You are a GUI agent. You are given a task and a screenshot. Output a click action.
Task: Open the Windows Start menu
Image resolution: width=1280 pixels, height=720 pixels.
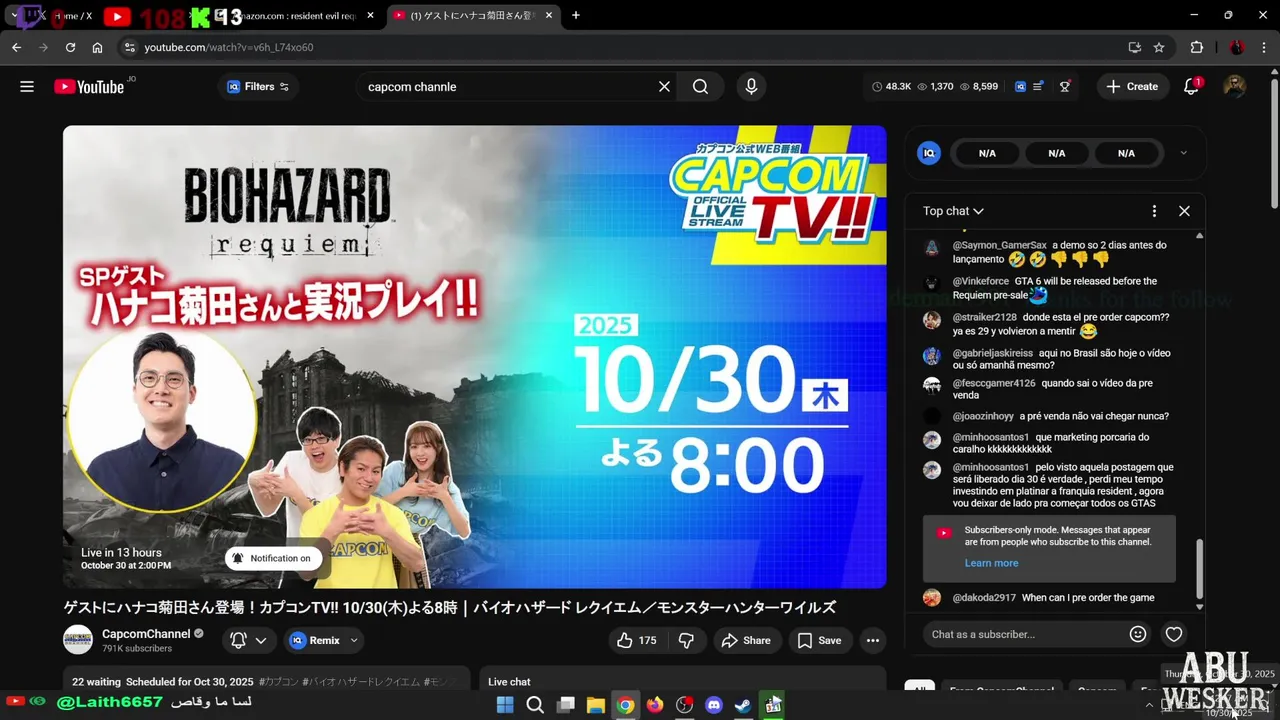point(505,705)
